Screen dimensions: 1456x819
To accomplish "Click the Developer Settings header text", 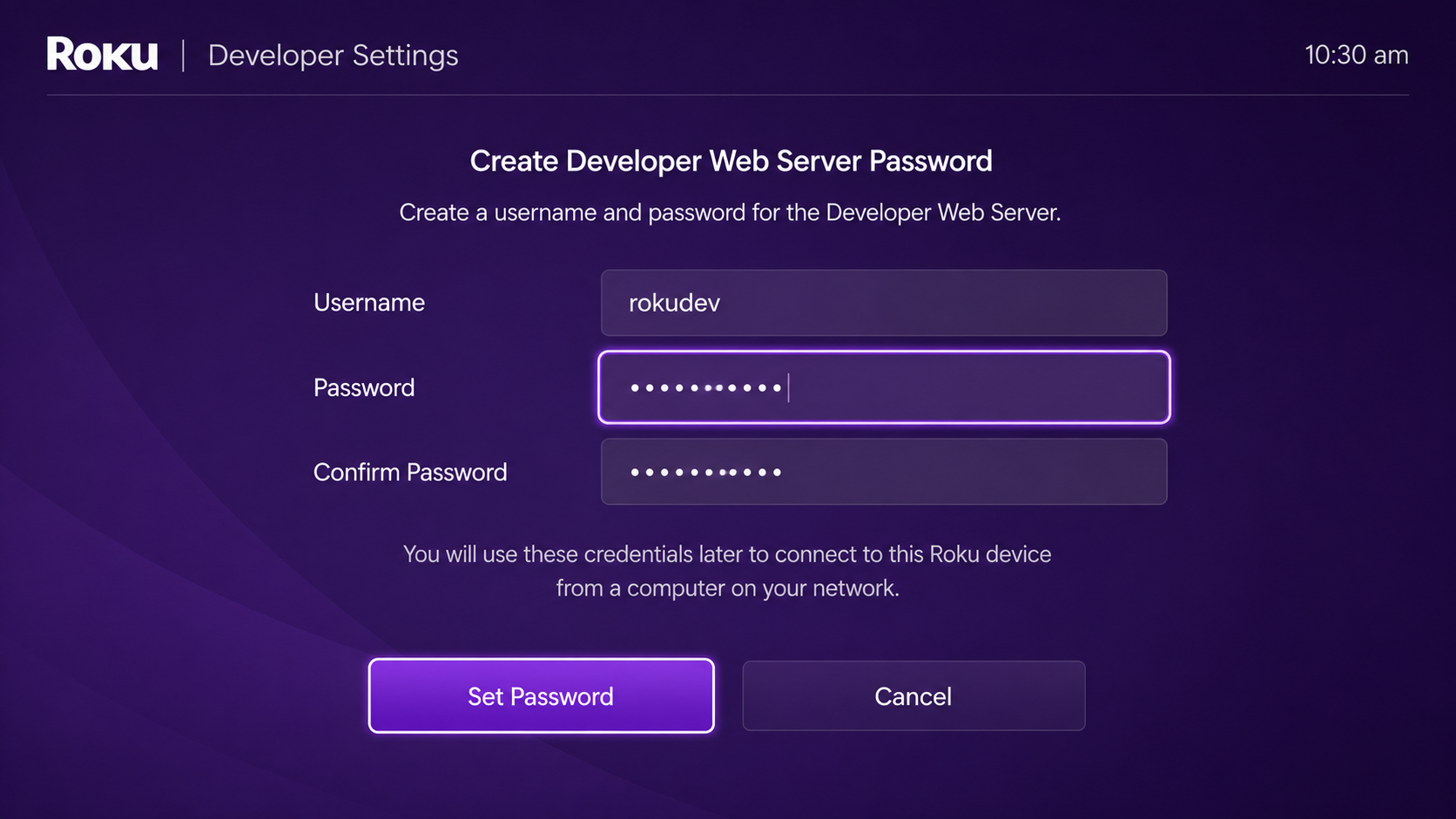I will click(333, 56).
